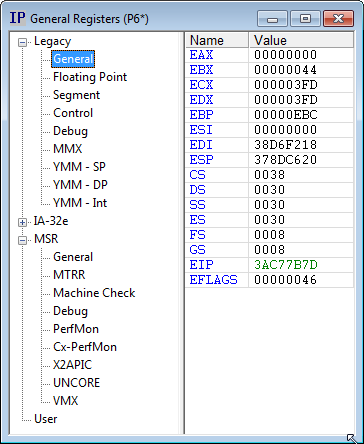Select the User tree node
364x444 pixels.
point(46,419)
